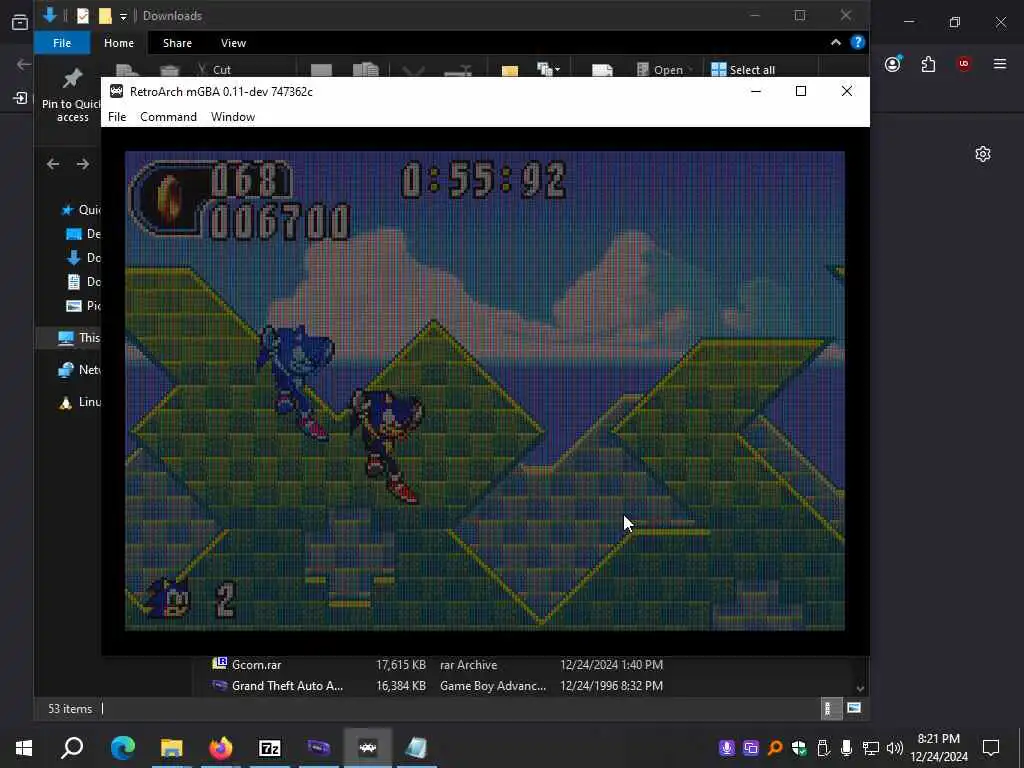This screenshot has width=1024, height=768.
Task: Click the Properties checkmark quick access icon
Action: point(82,16)
